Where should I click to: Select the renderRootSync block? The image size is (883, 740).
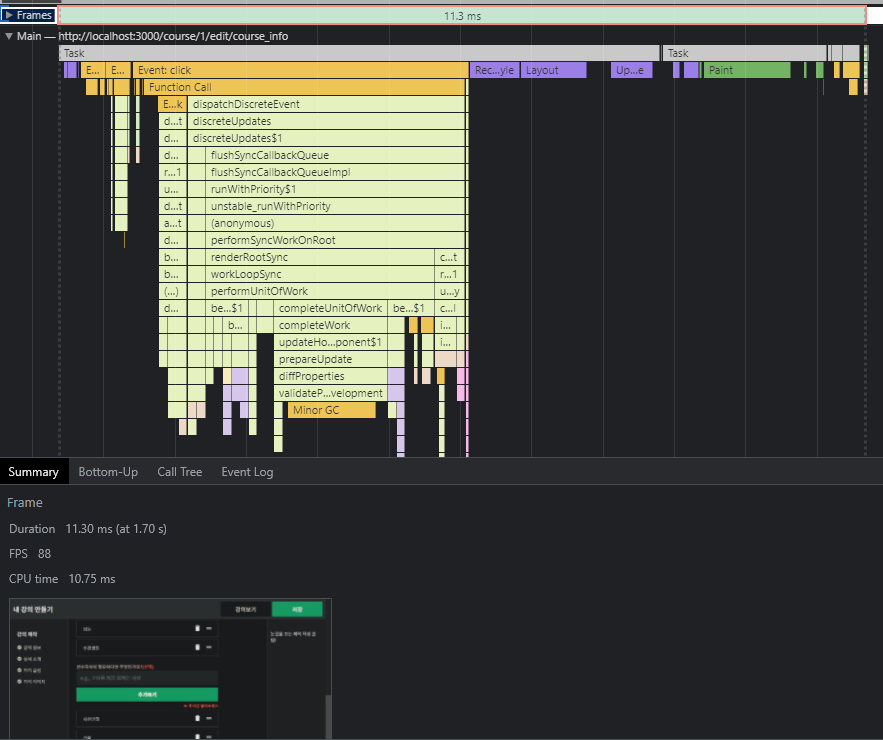320,257
